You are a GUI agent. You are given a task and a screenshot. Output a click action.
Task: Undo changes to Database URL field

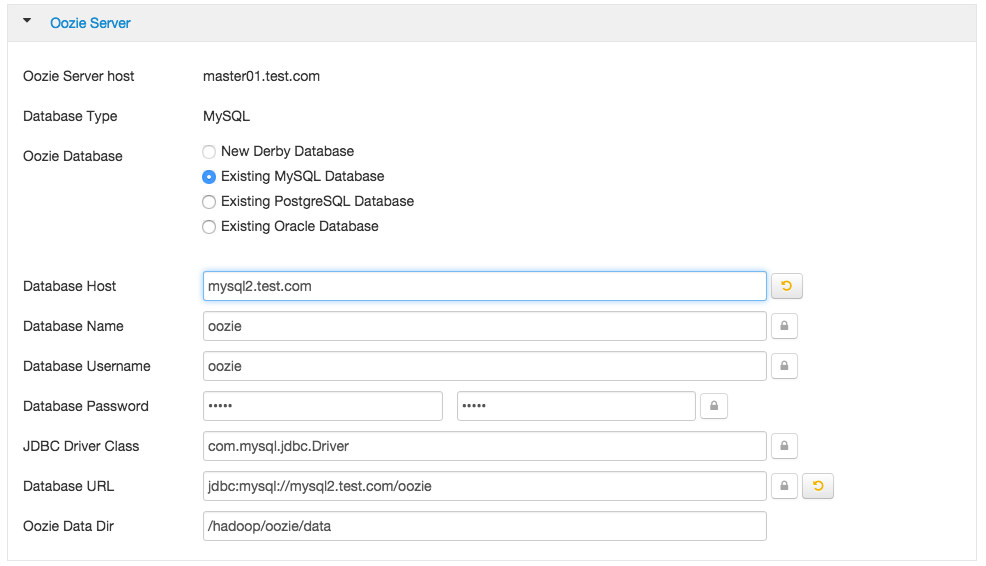[818, 486]
